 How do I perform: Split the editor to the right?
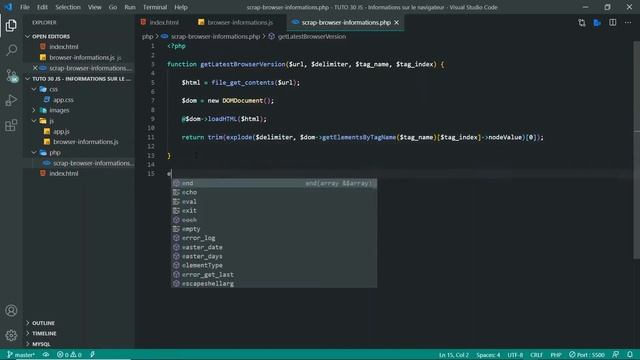(613, 23)
